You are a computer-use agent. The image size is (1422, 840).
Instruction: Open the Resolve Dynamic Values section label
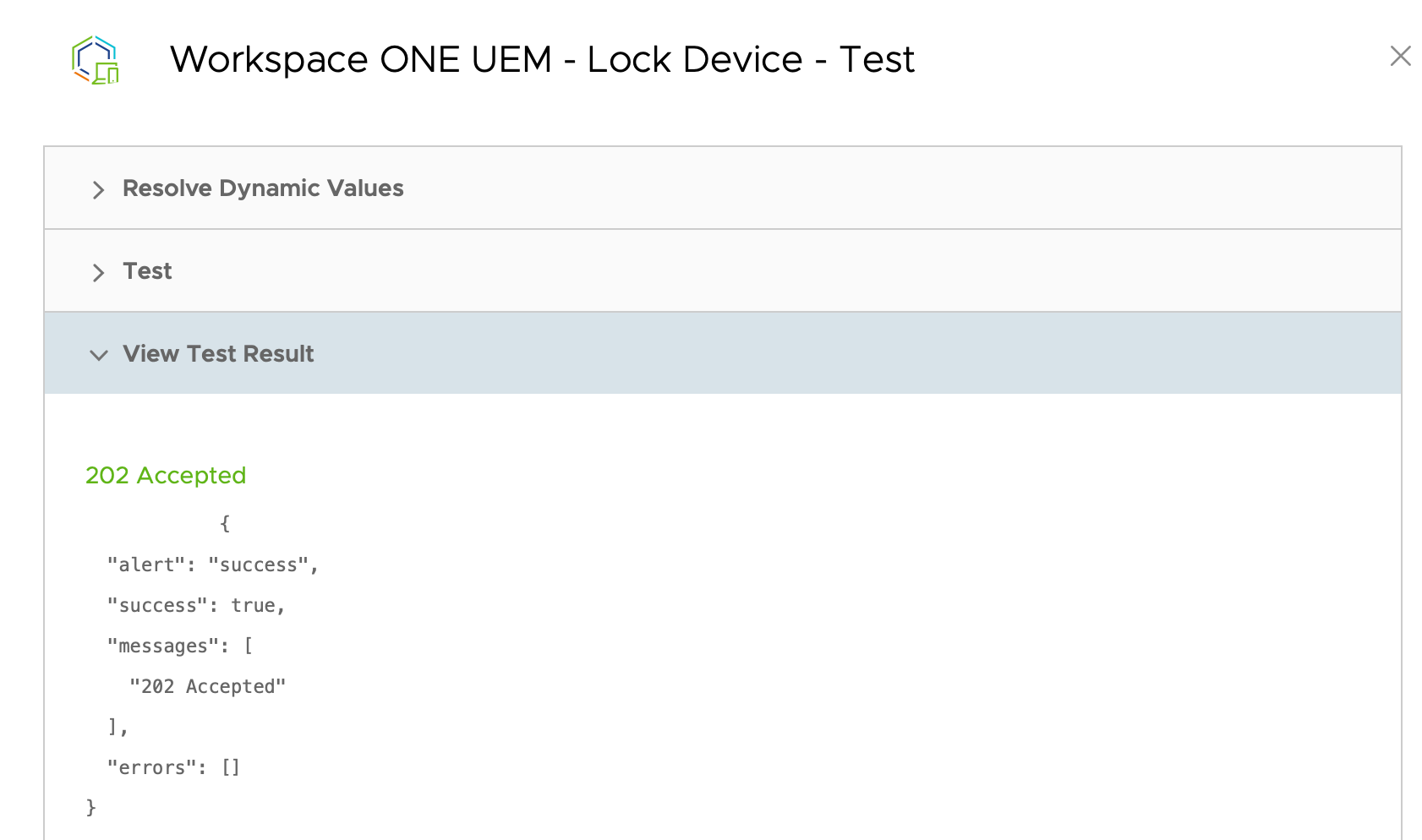[x=263, y=188]
